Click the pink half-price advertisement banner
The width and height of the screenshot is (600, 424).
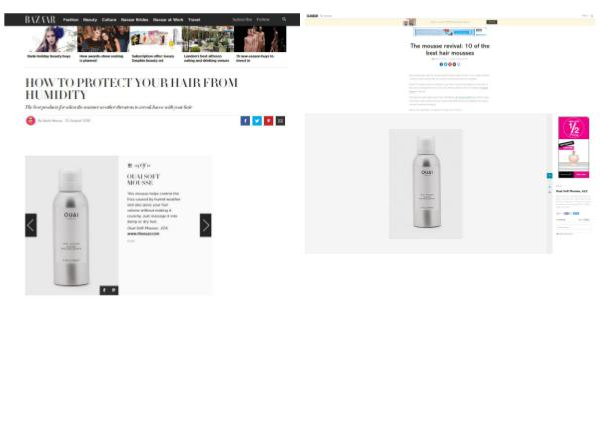pyautogui.click(x=573, y=147)
